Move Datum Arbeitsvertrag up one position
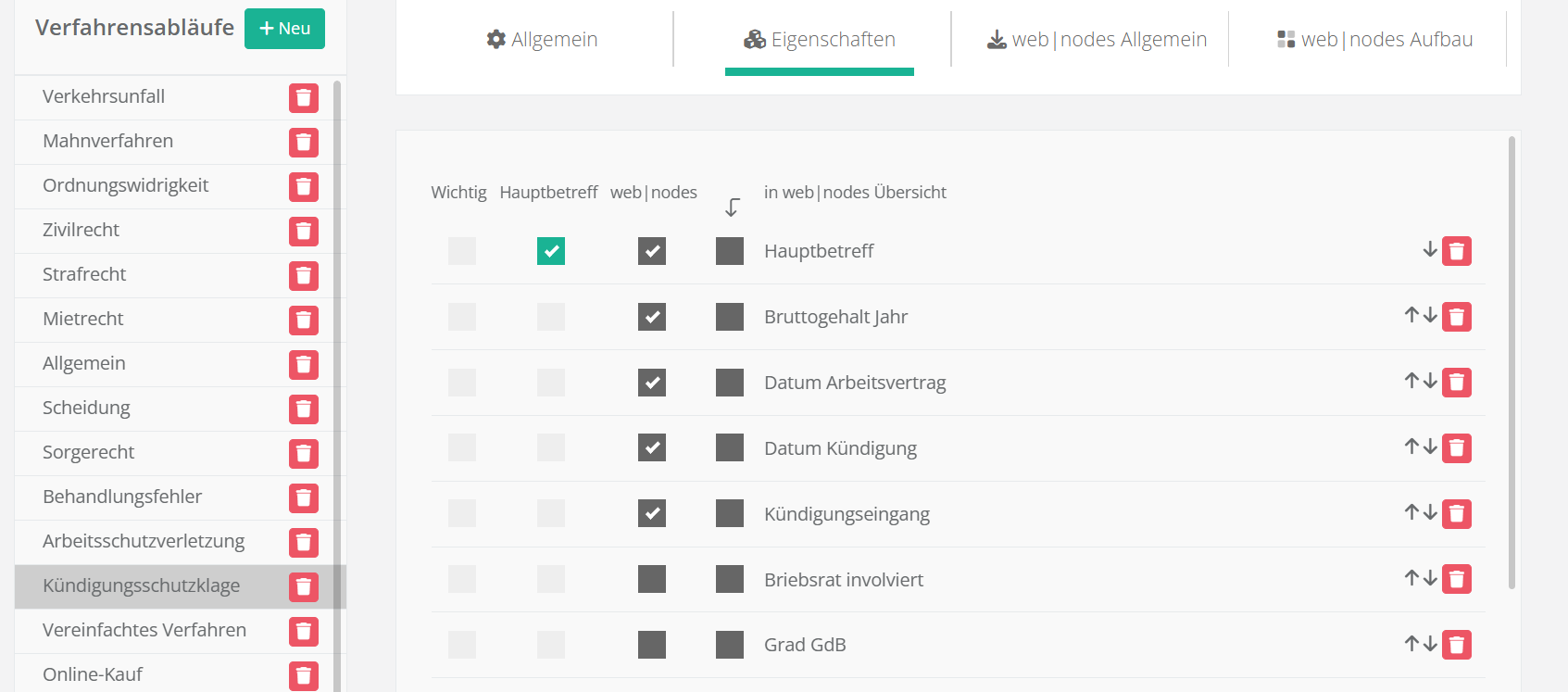This screenshot has width=1568, height=692. point(1411,381)
